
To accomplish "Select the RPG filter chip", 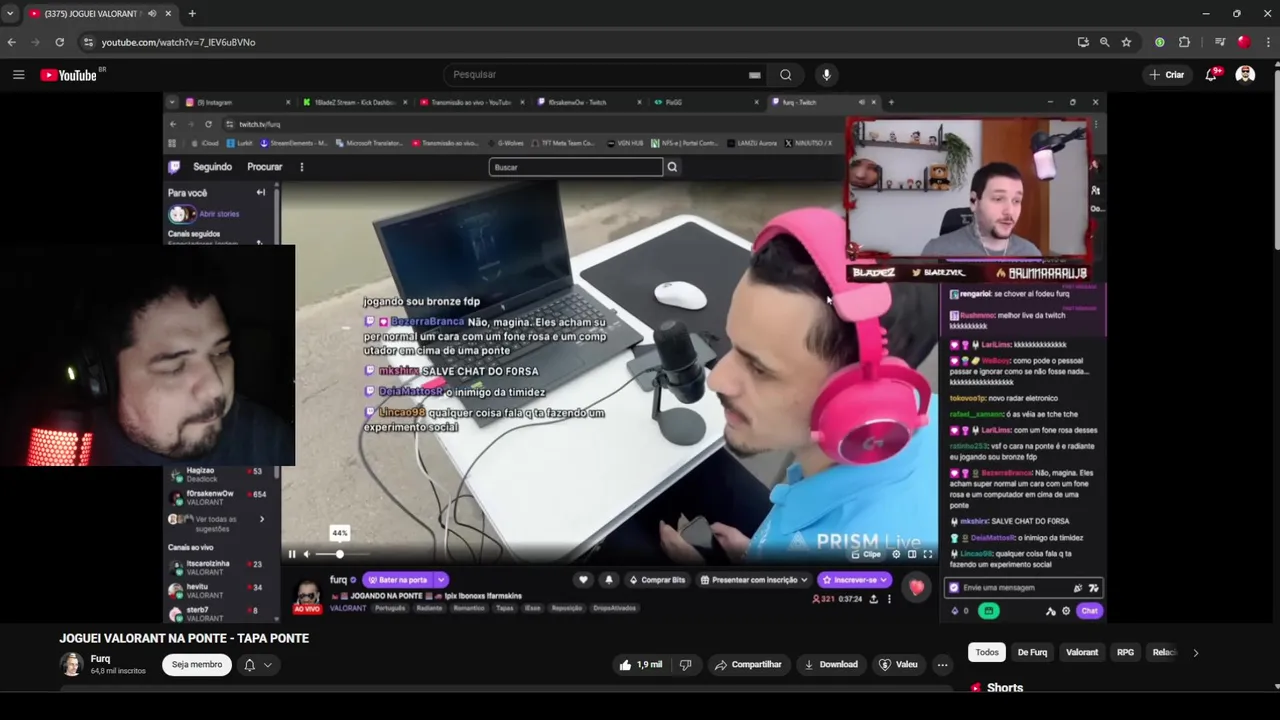I will (x=1125, y=653).
